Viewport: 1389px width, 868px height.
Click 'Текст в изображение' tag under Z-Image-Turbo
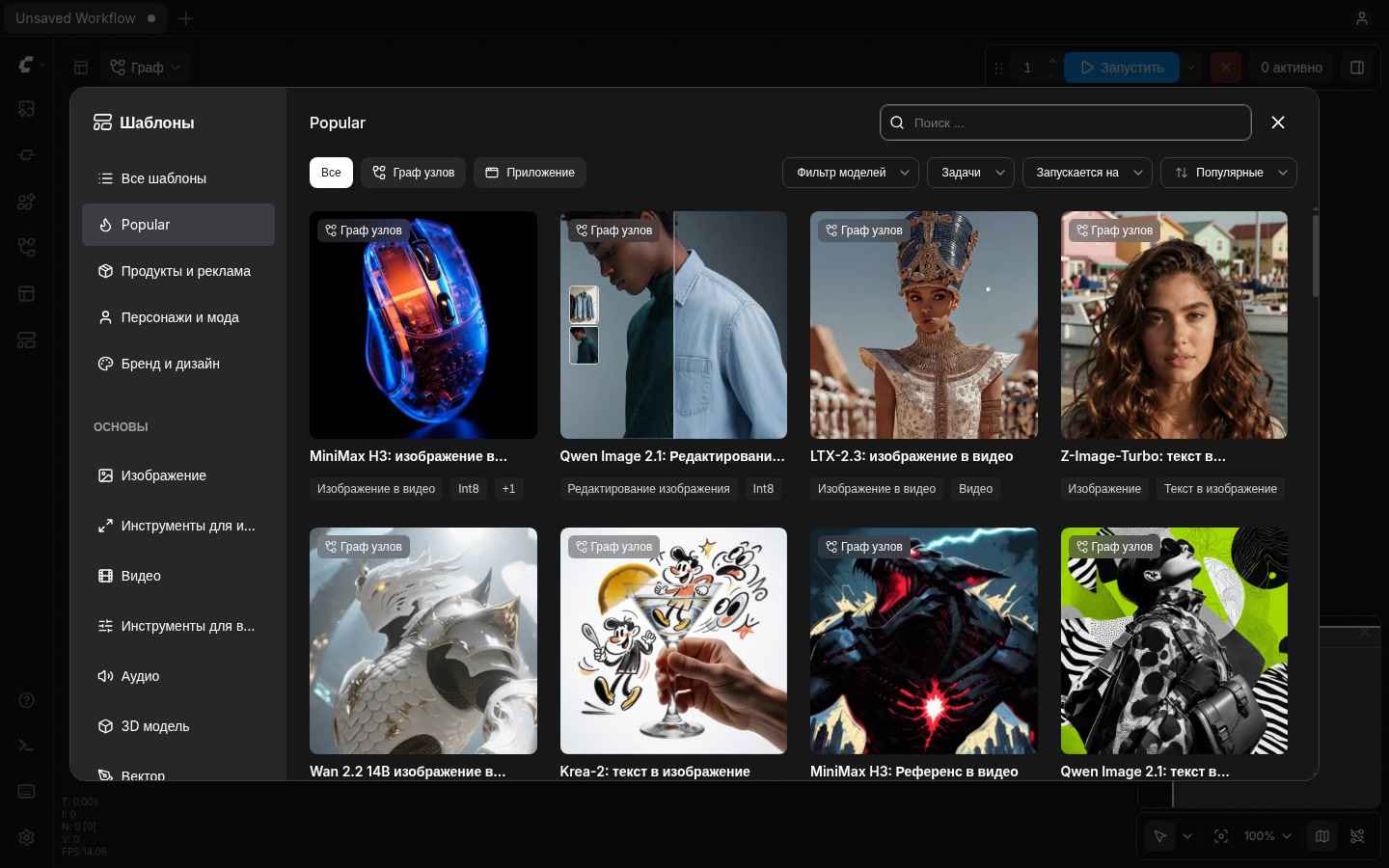(1220, 489)
